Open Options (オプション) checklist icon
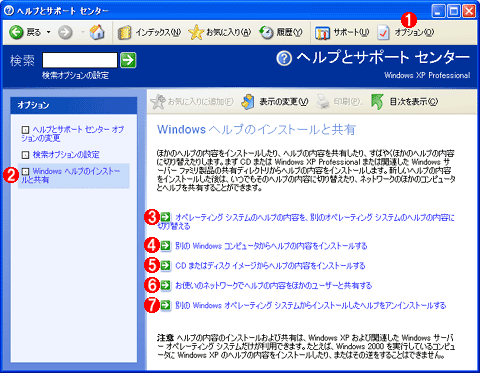 383,33
